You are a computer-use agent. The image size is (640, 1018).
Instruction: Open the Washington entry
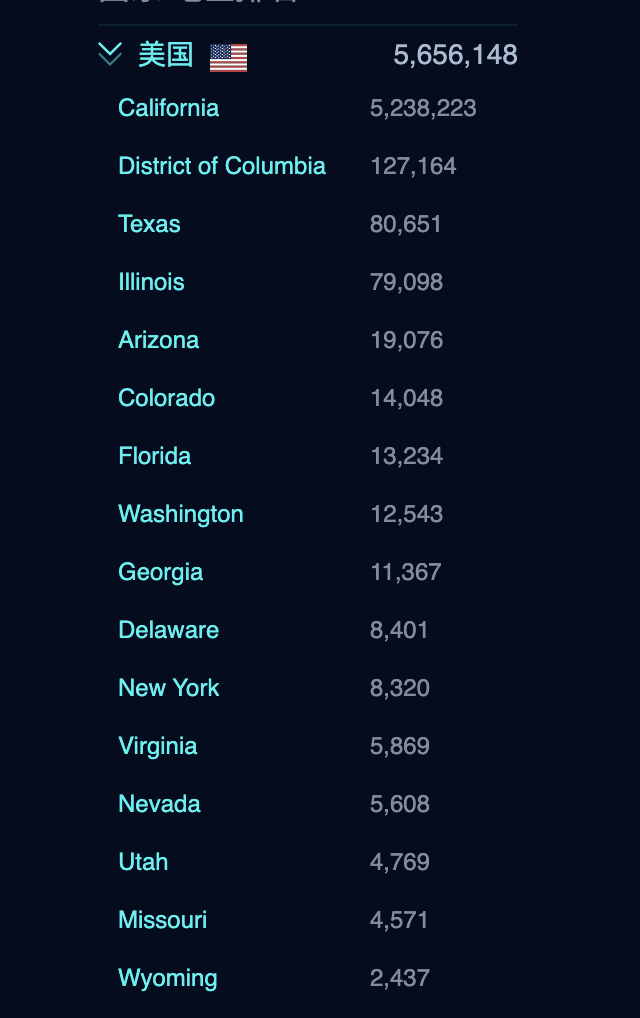pyautogui.click(x=180, y=514)
